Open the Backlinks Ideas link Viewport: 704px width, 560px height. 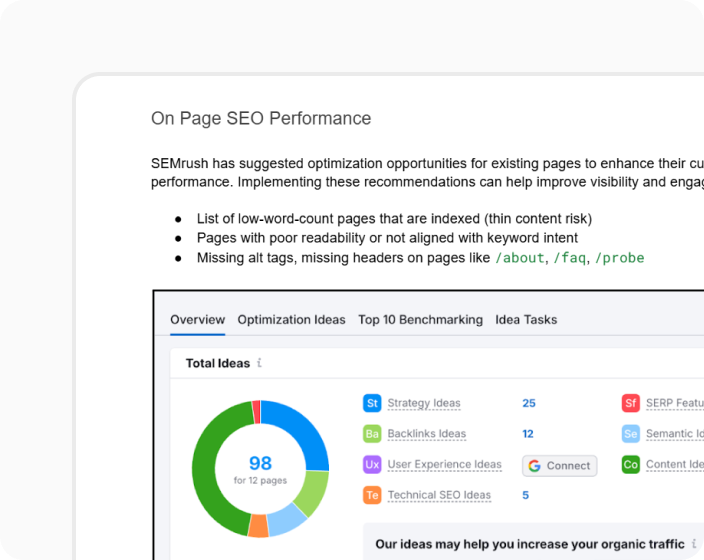(x=427, y=434)
